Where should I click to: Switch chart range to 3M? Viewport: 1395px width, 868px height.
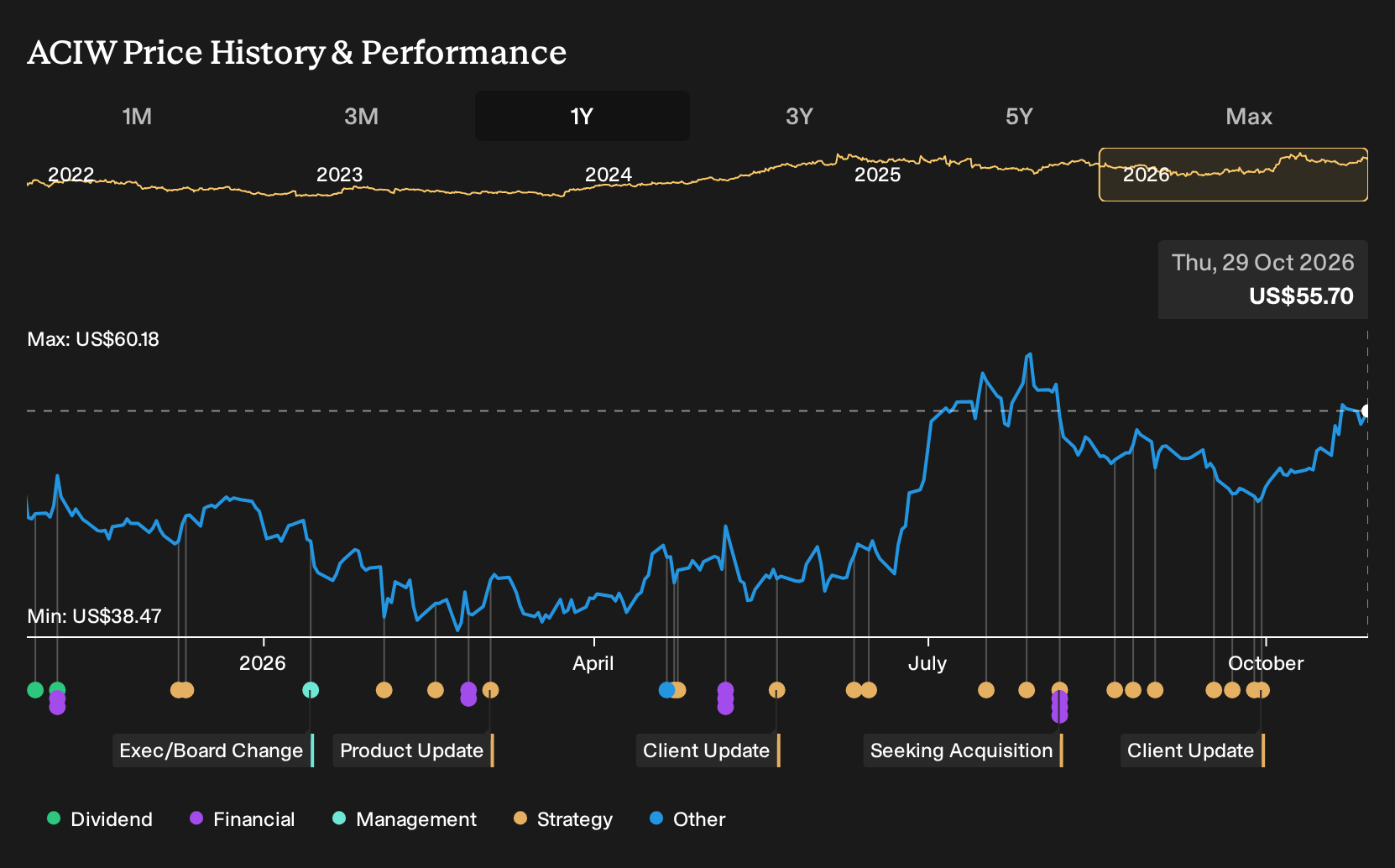pos(361,116)
